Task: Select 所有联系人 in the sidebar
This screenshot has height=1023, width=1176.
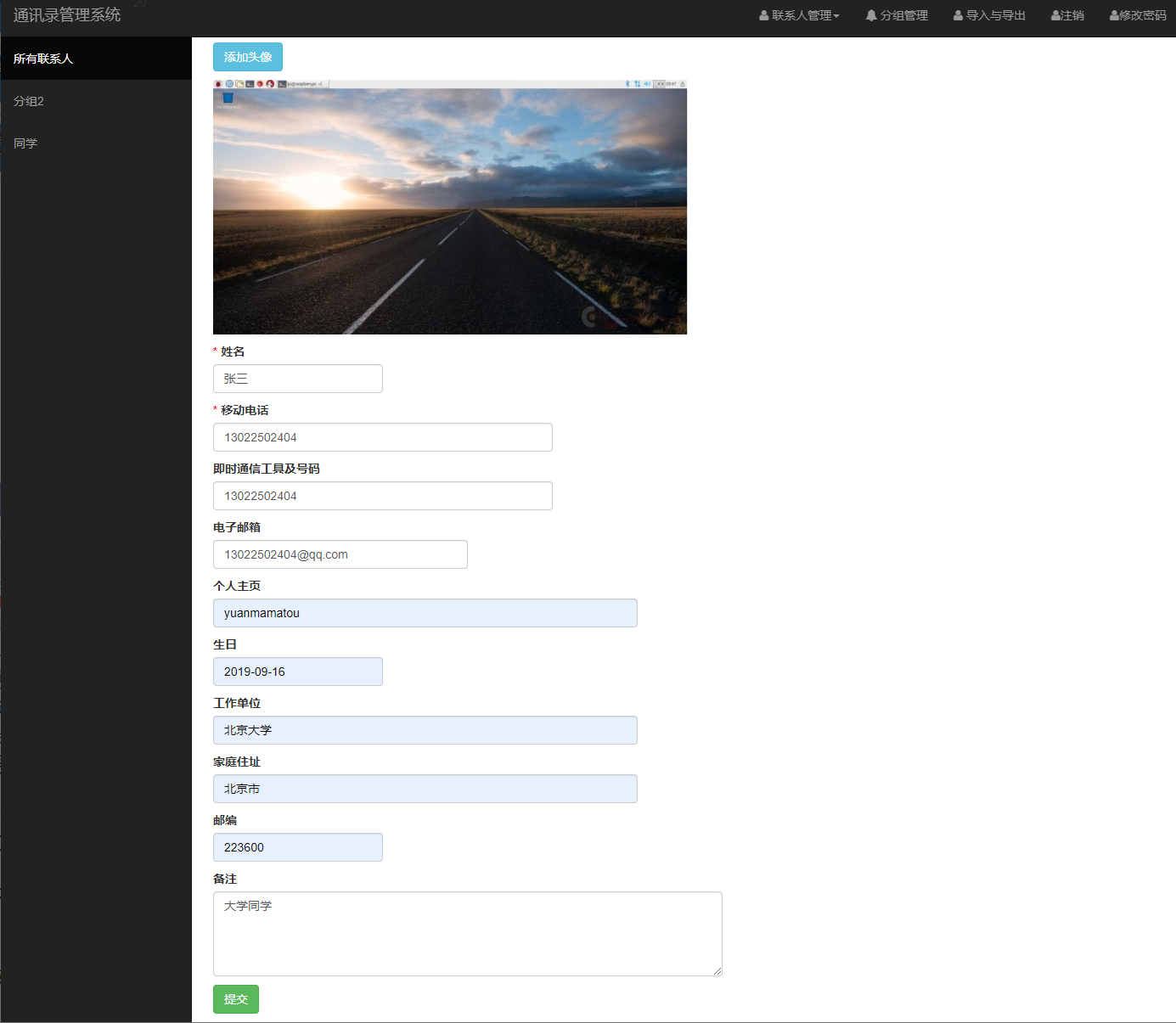Action: pos(43,59)
